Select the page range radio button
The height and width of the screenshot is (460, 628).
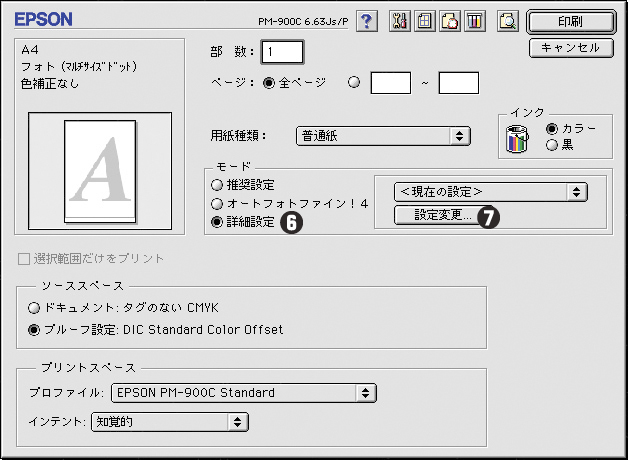[x=354, y=82]
